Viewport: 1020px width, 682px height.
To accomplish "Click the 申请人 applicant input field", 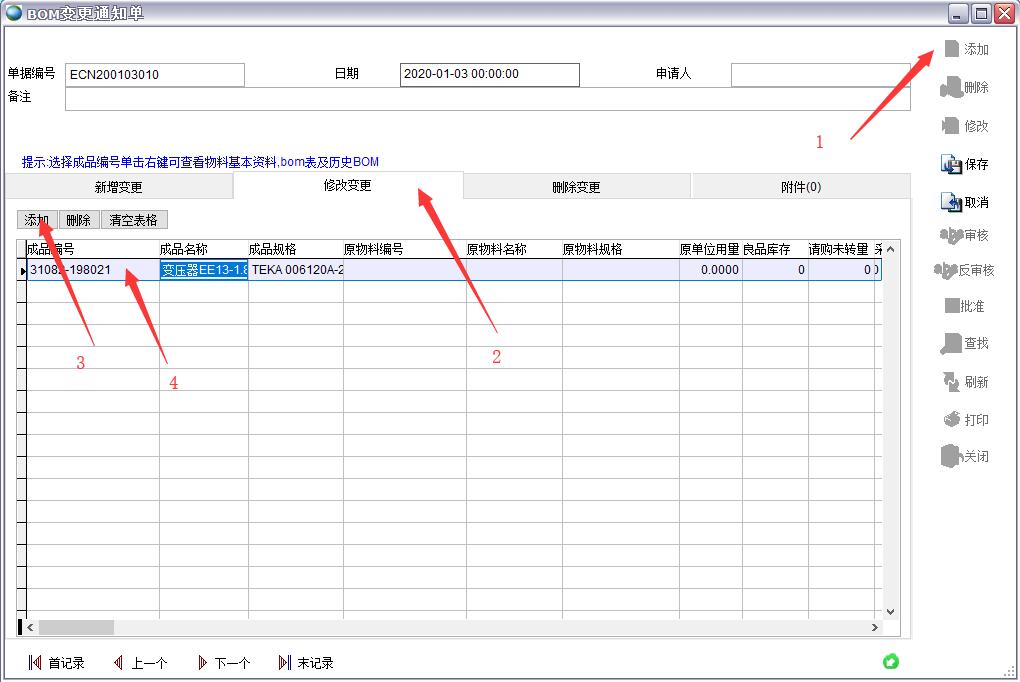I will pos(820,75).
